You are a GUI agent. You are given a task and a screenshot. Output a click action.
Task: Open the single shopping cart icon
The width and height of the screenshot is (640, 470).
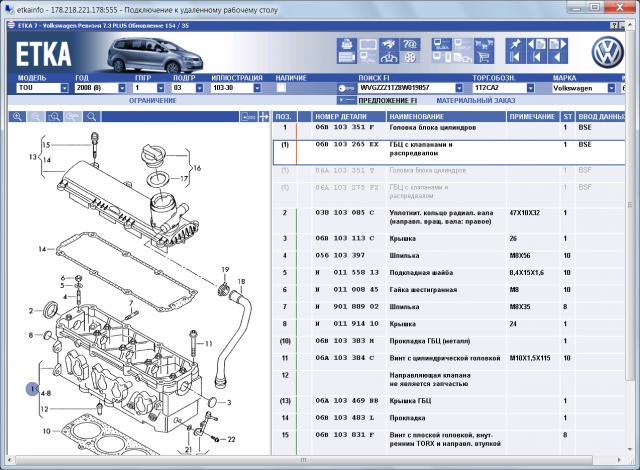coord(484,57)
